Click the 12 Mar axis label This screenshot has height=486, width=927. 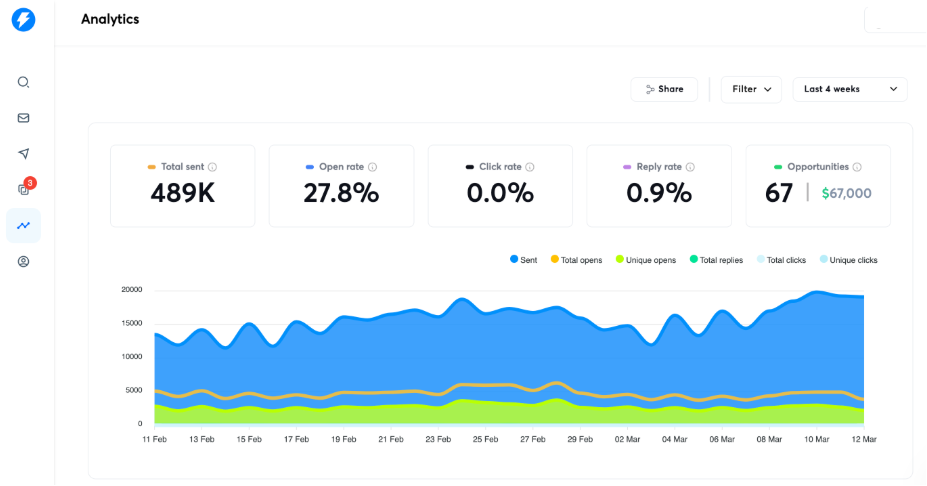tap(864, 439)
